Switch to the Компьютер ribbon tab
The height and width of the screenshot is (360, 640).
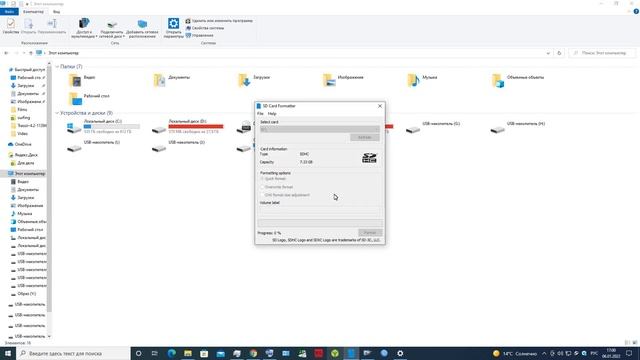[33, 11]
